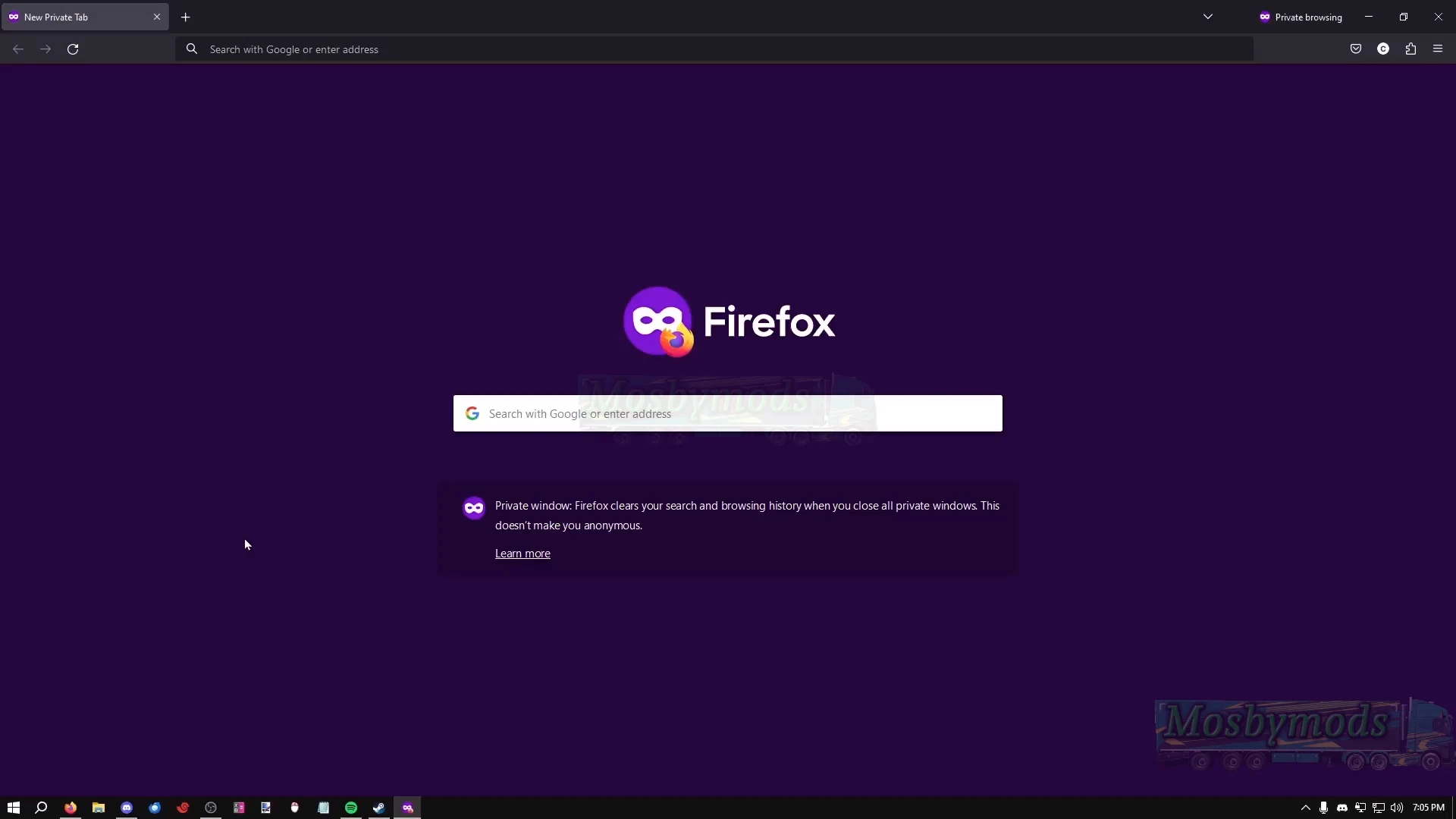Open the Learn more link
The height and width of the screenshot is (819, 1456).
click(x=522, y=554)
